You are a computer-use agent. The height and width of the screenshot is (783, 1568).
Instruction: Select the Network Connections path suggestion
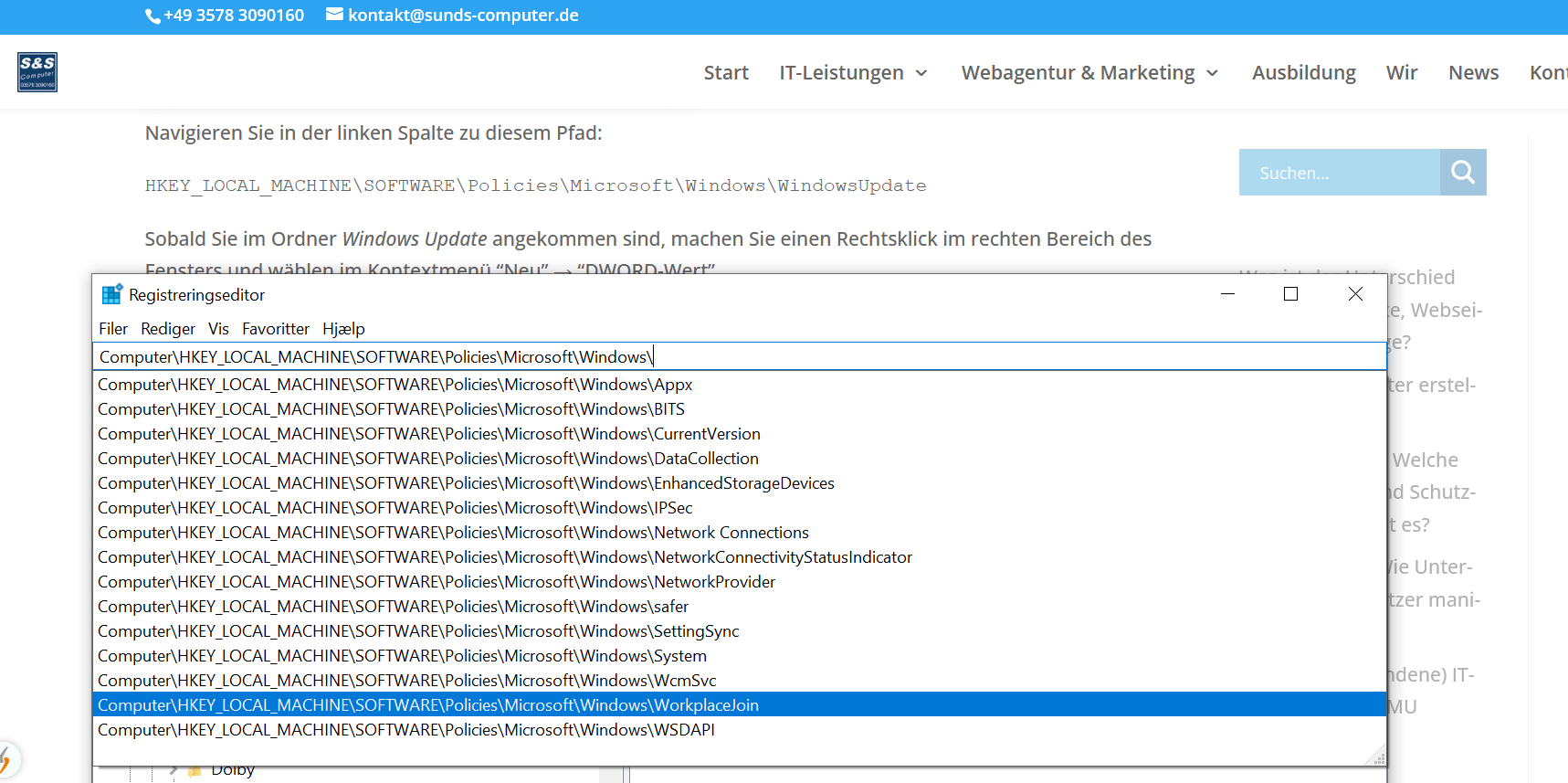(740, 533)
